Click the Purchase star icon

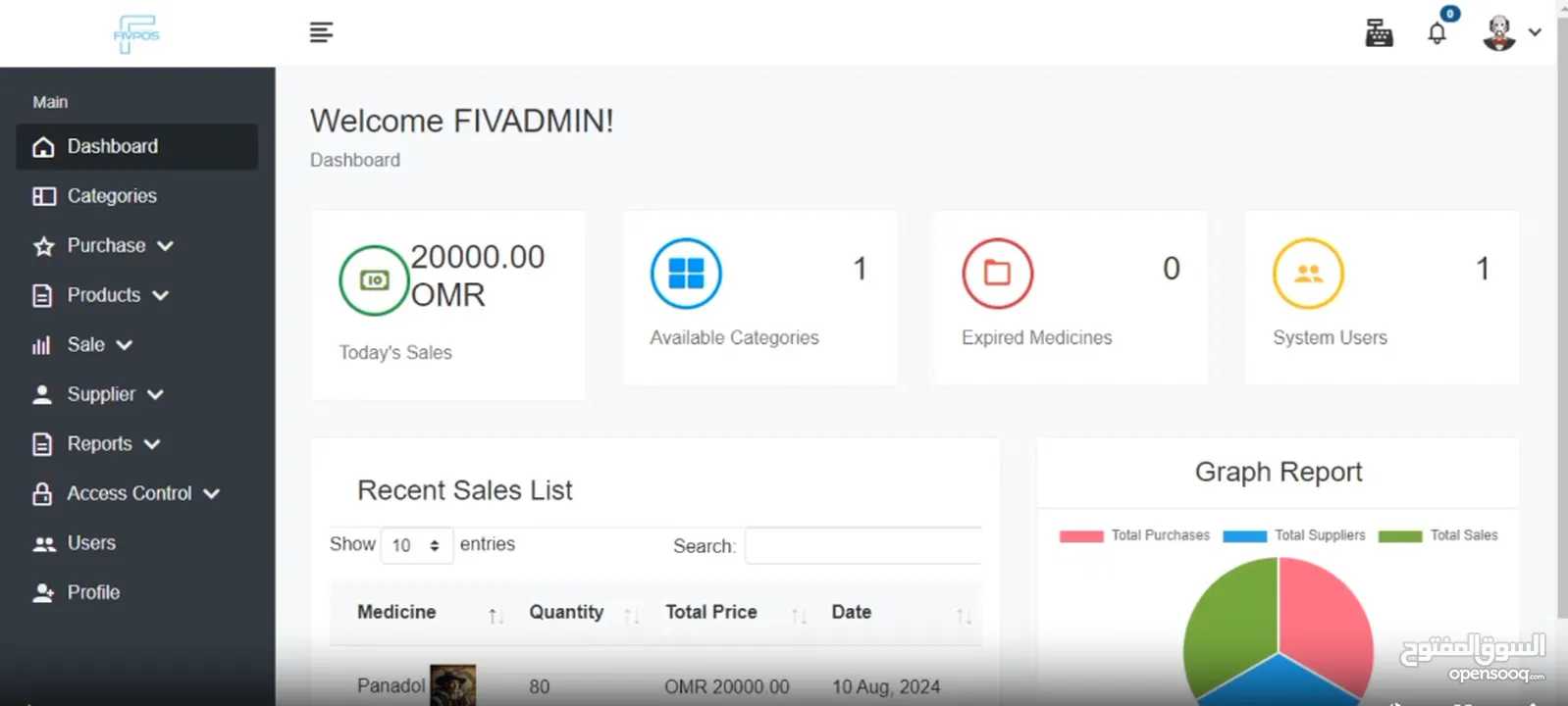[43, 246]
